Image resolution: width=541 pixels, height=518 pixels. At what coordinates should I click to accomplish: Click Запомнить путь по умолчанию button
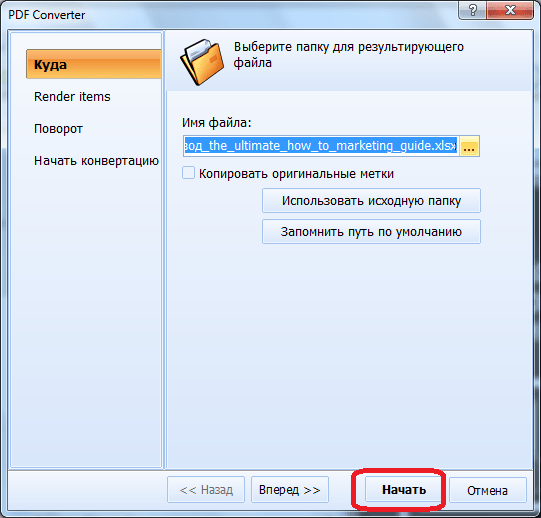(x=371, y=232)
